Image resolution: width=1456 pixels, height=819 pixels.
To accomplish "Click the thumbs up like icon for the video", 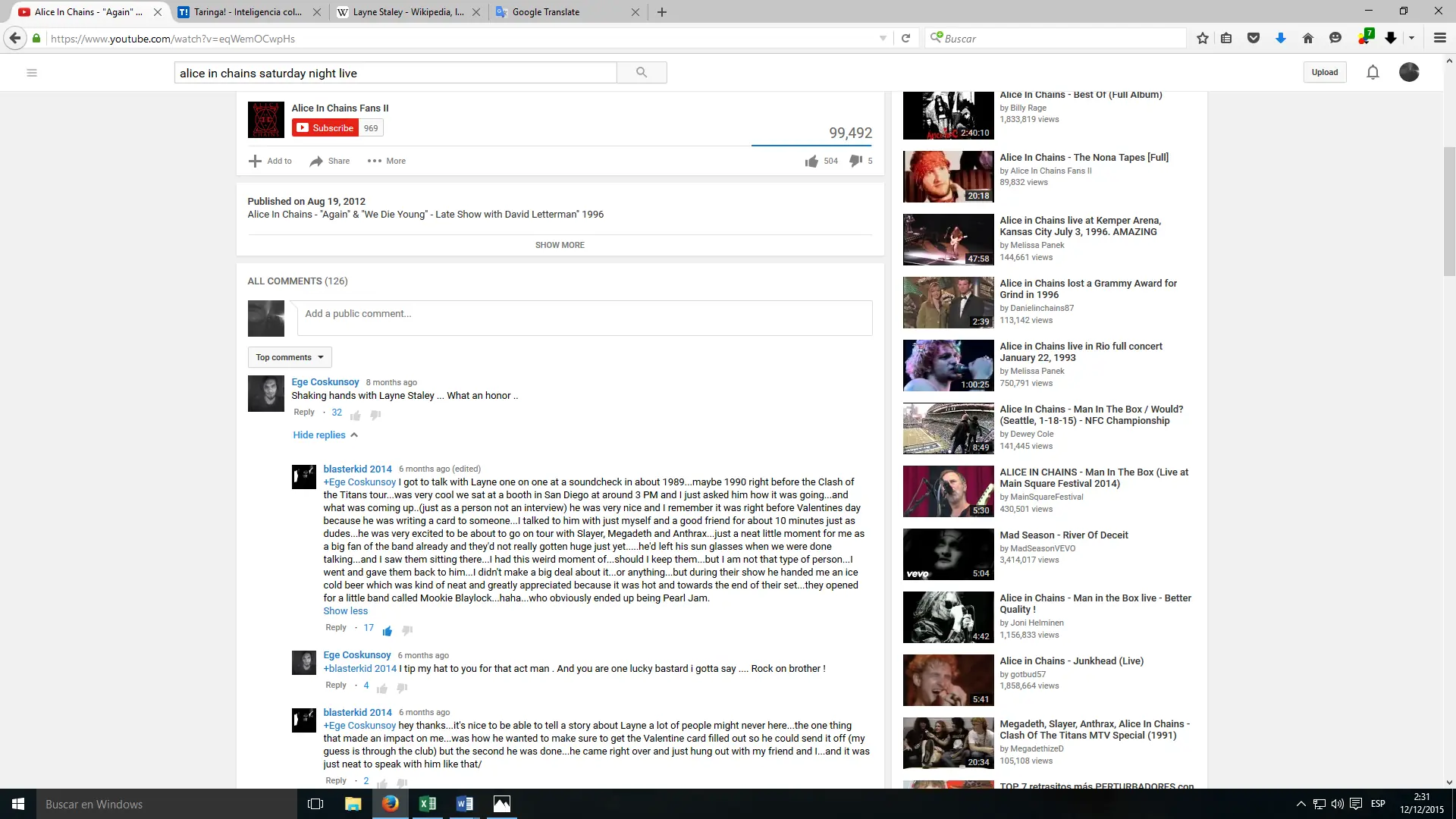I will pyautogui.click(x=811, y=161).
